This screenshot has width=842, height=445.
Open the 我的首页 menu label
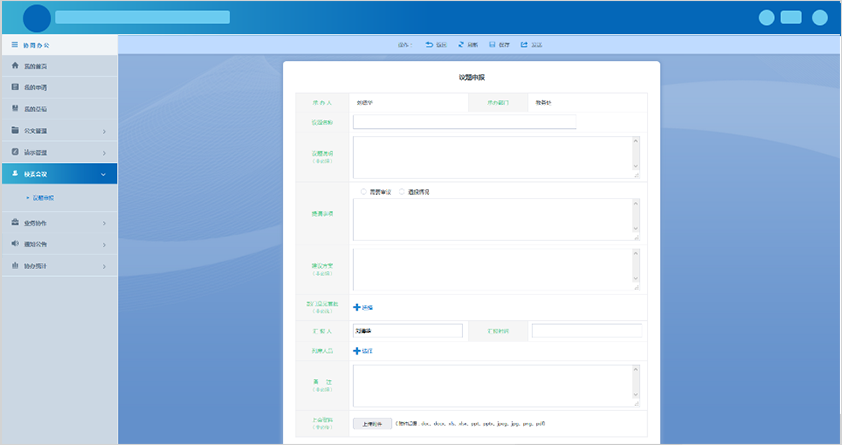click(x=35, y=66)
